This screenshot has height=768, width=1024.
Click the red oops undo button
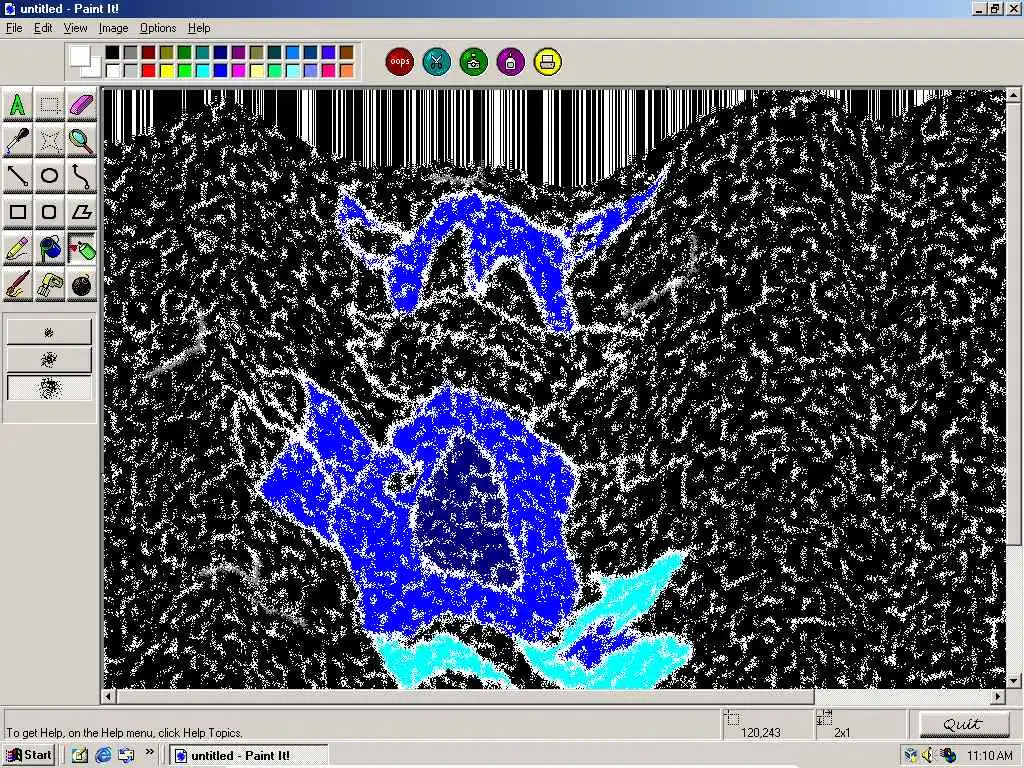point(400,62)
